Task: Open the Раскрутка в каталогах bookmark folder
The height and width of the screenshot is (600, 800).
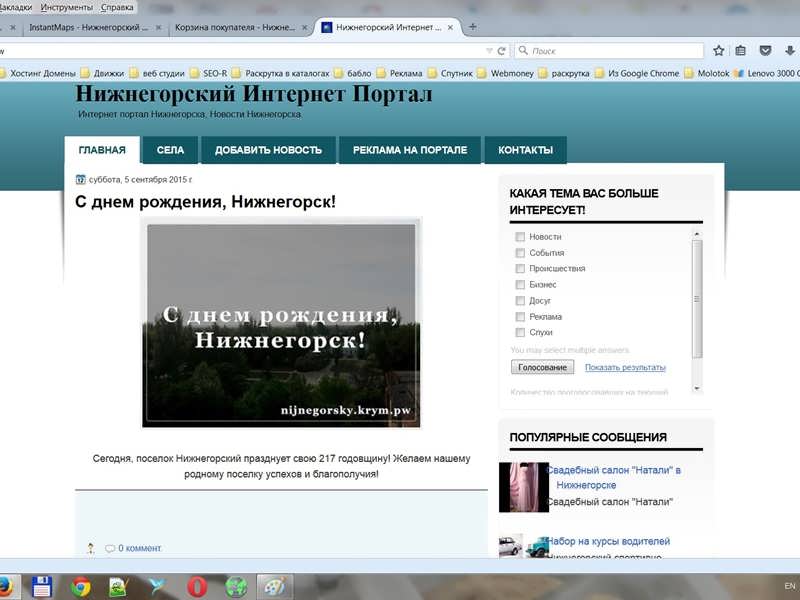Action: coord(281,73)
